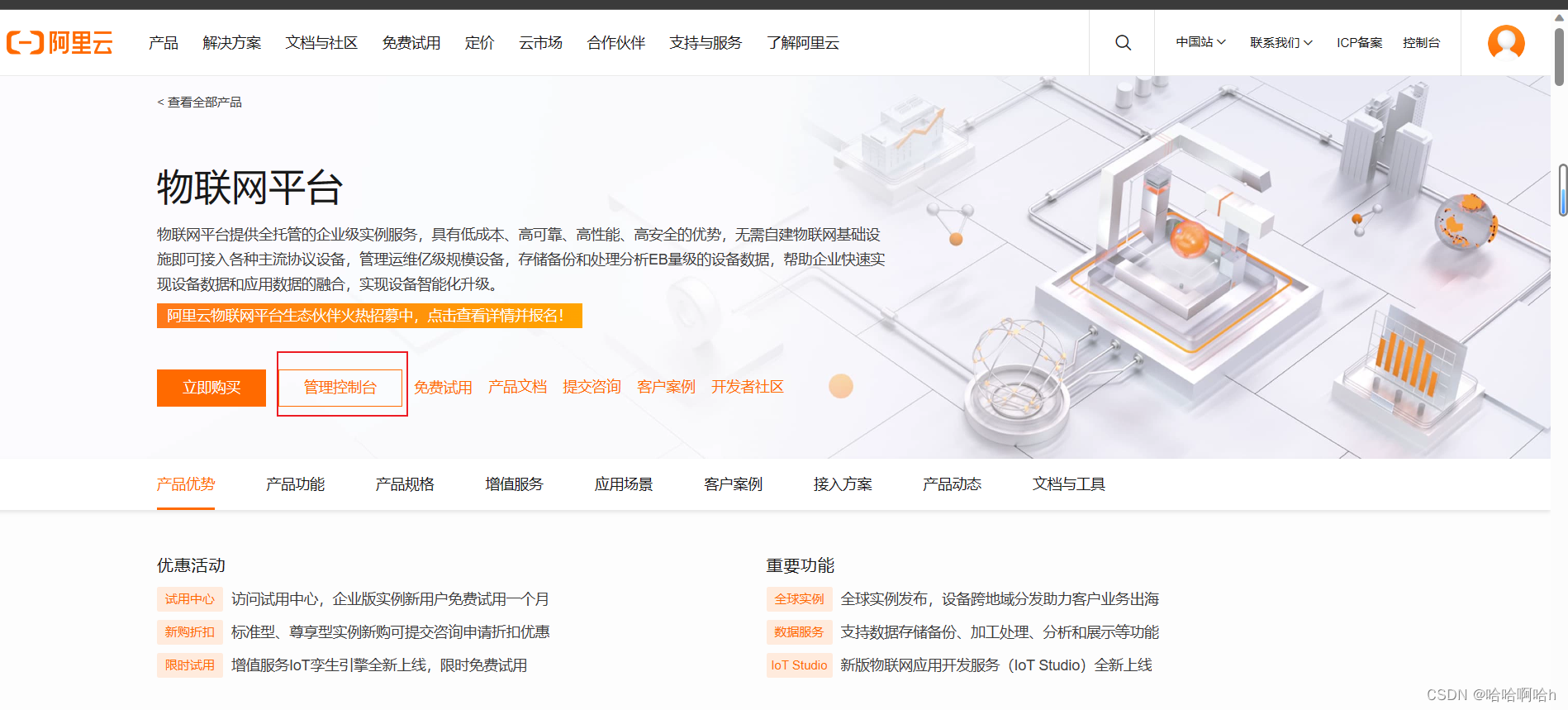Click the 全球实例 feature tag
The height and width of the screenshot is (710, 1568).
tap(798, 599)
